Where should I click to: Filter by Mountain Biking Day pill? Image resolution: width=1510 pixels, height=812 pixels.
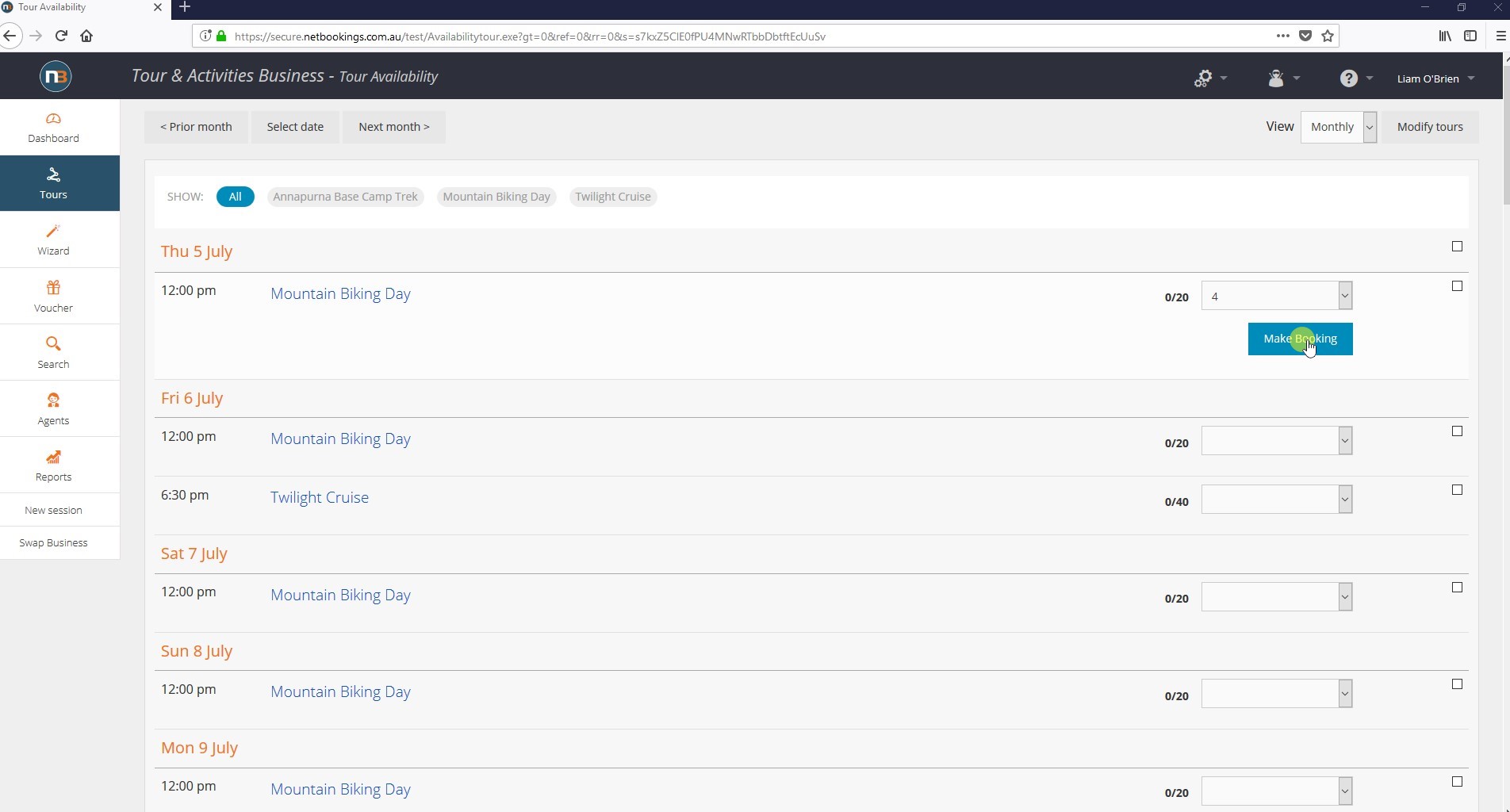tap(496, 197)
